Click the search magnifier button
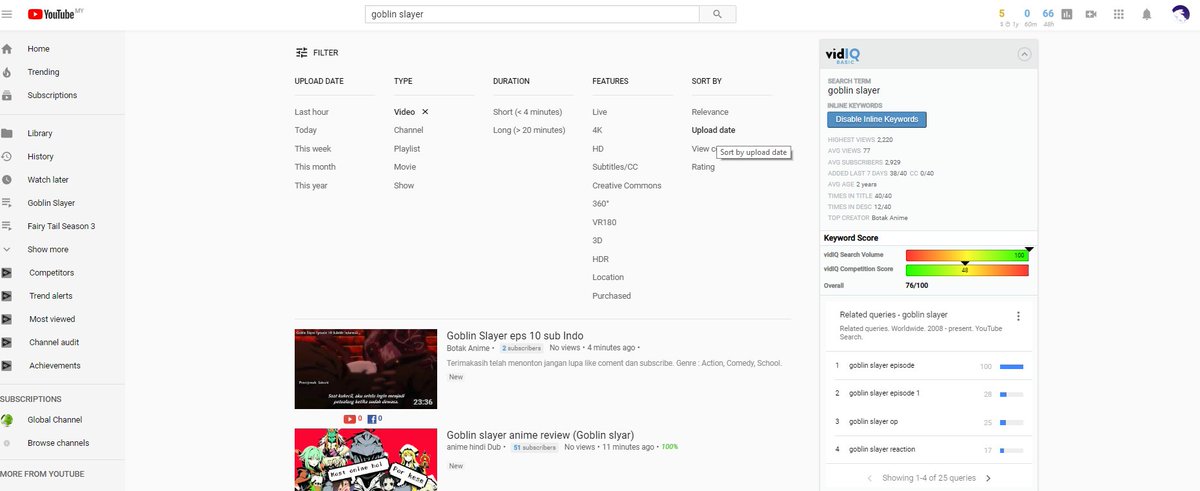Viewport: 1200px width, 491px height. 717,14
